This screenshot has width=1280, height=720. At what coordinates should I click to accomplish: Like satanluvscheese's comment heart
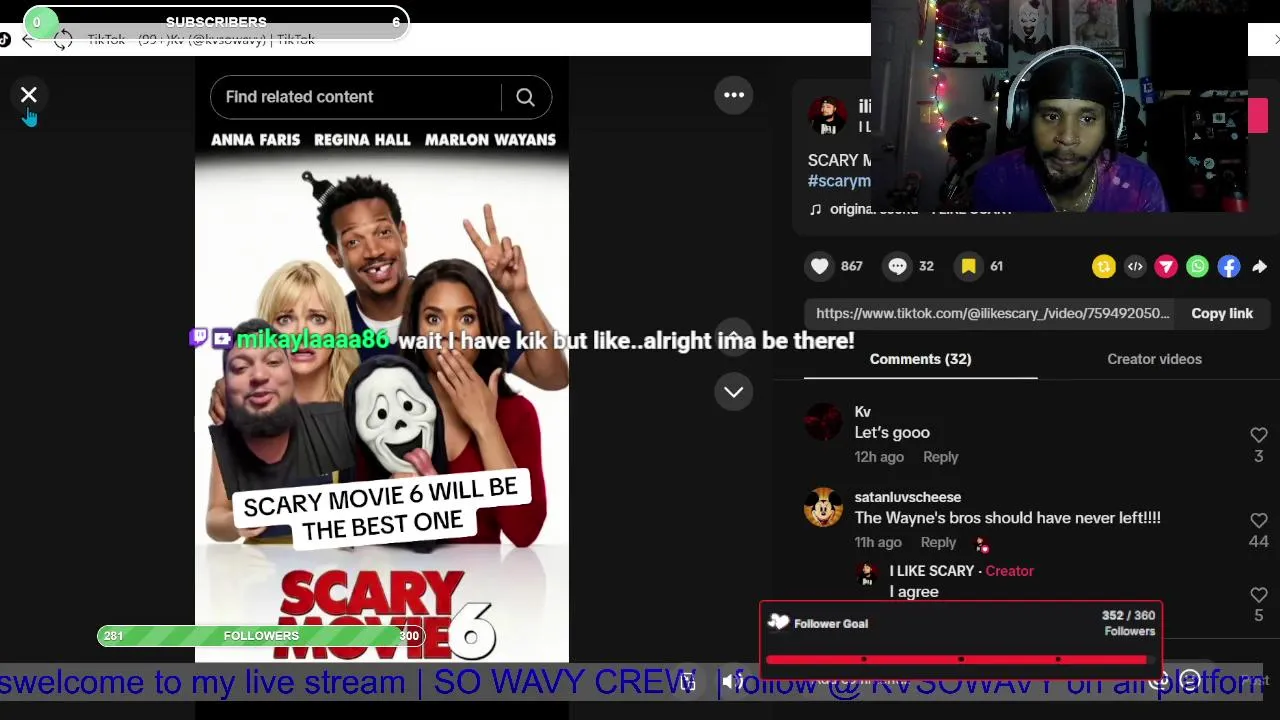[x=1259, y=520]
